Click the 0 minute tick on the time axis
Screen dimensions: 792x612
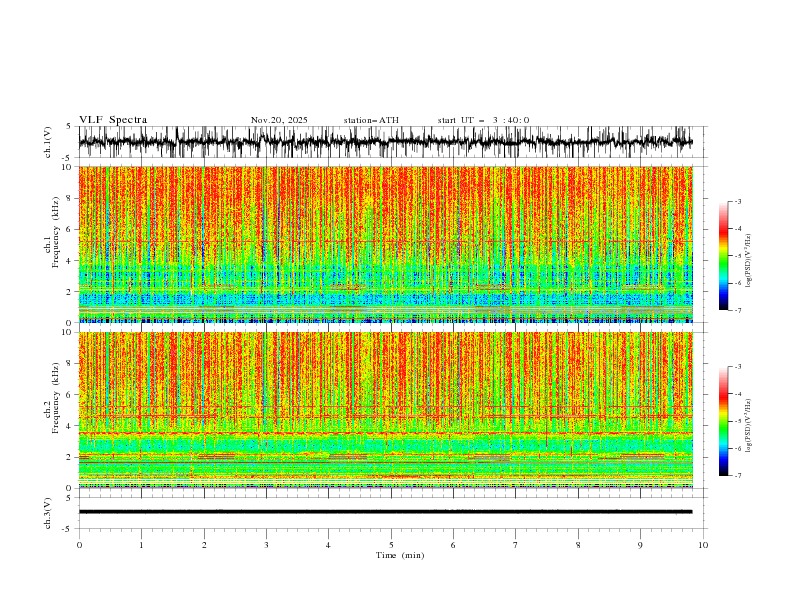79,545
